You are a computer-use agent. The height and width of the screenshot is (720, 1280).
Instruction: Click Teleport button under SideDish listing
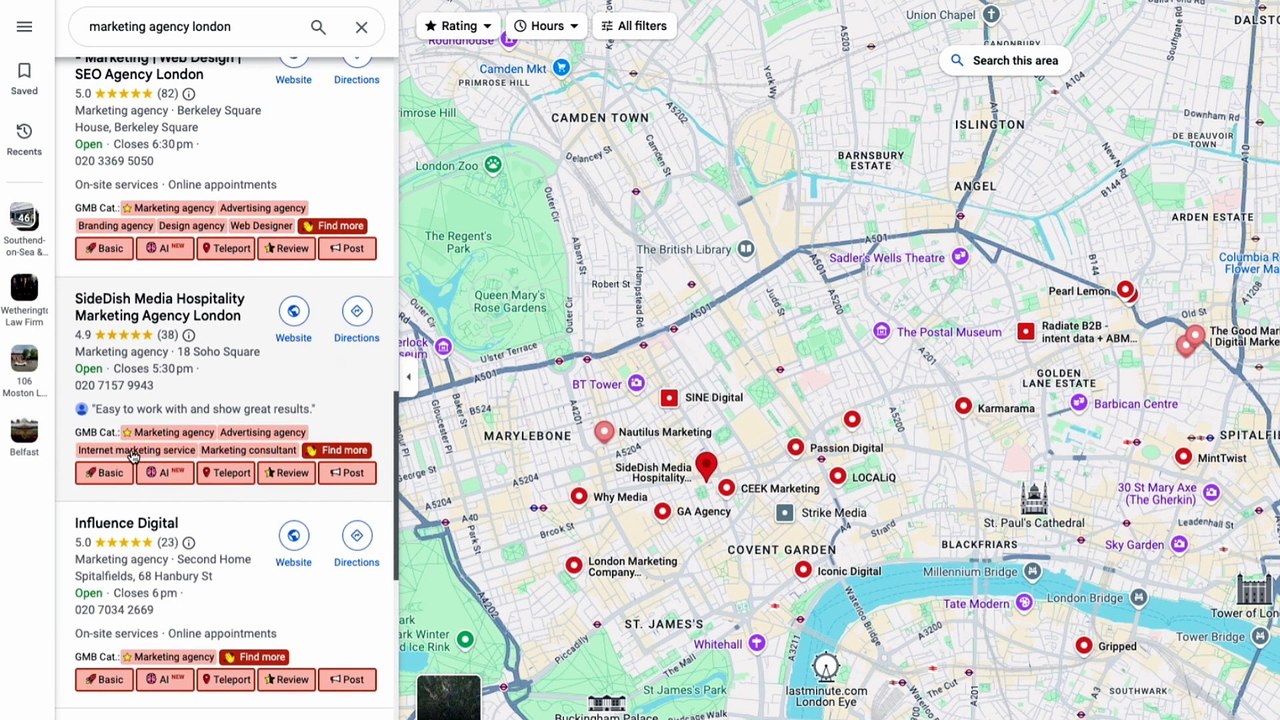pos(225,473)
